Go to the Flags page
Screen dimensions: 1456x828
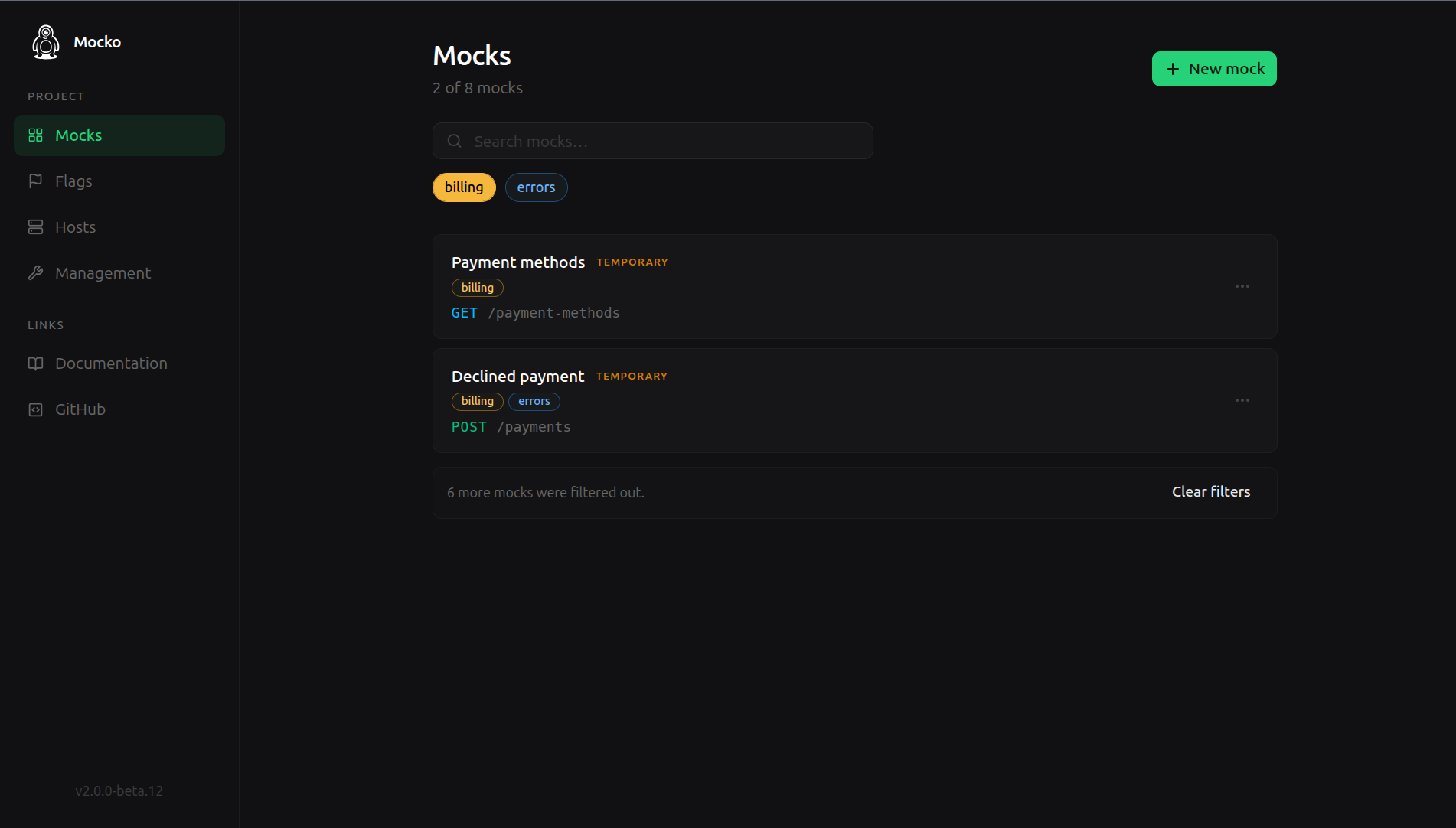[x=119, y=181]
